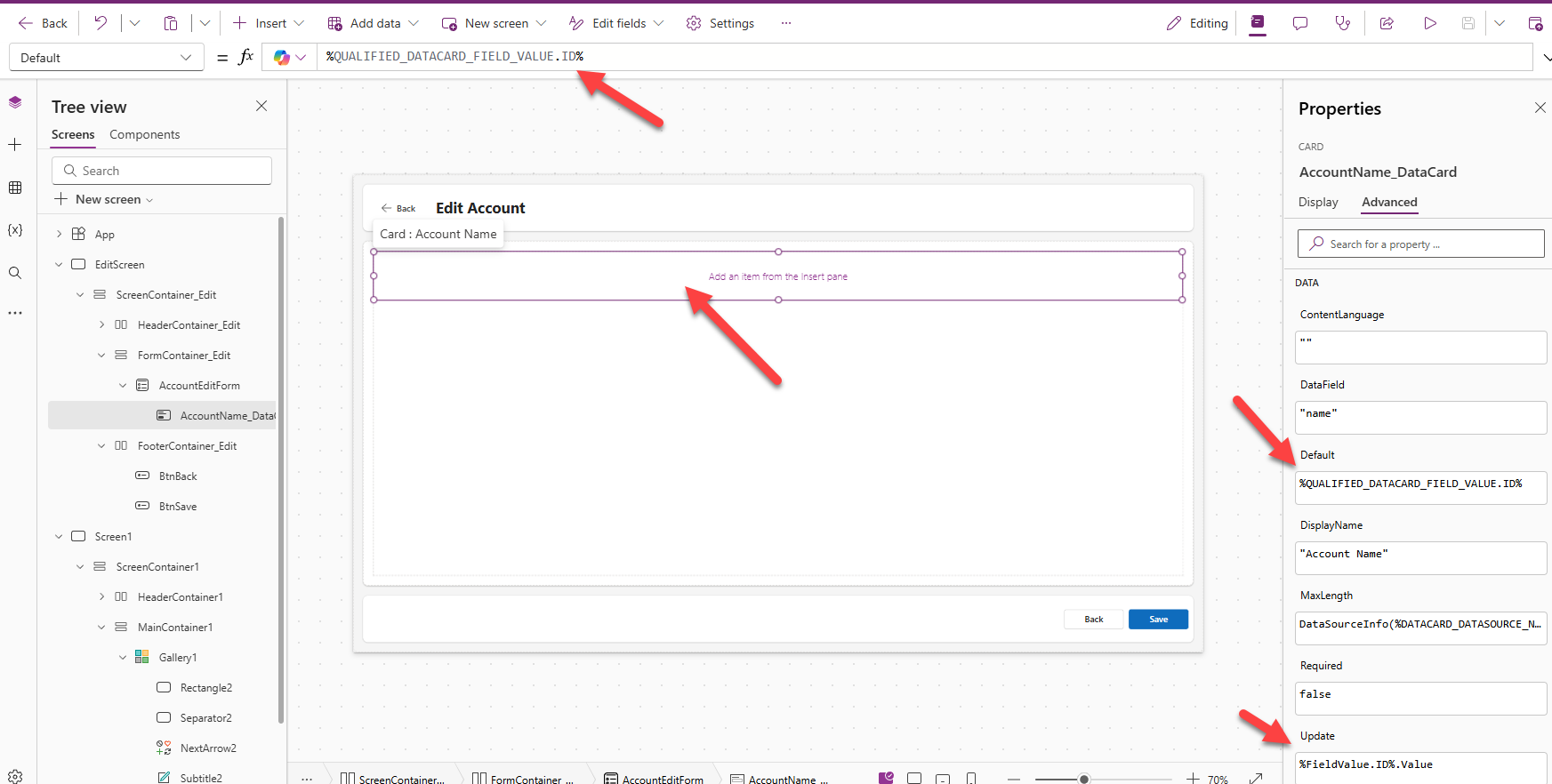1552x784 pixels.
Task: Switch to the Components tab
Action: click(x=144, y=134)
